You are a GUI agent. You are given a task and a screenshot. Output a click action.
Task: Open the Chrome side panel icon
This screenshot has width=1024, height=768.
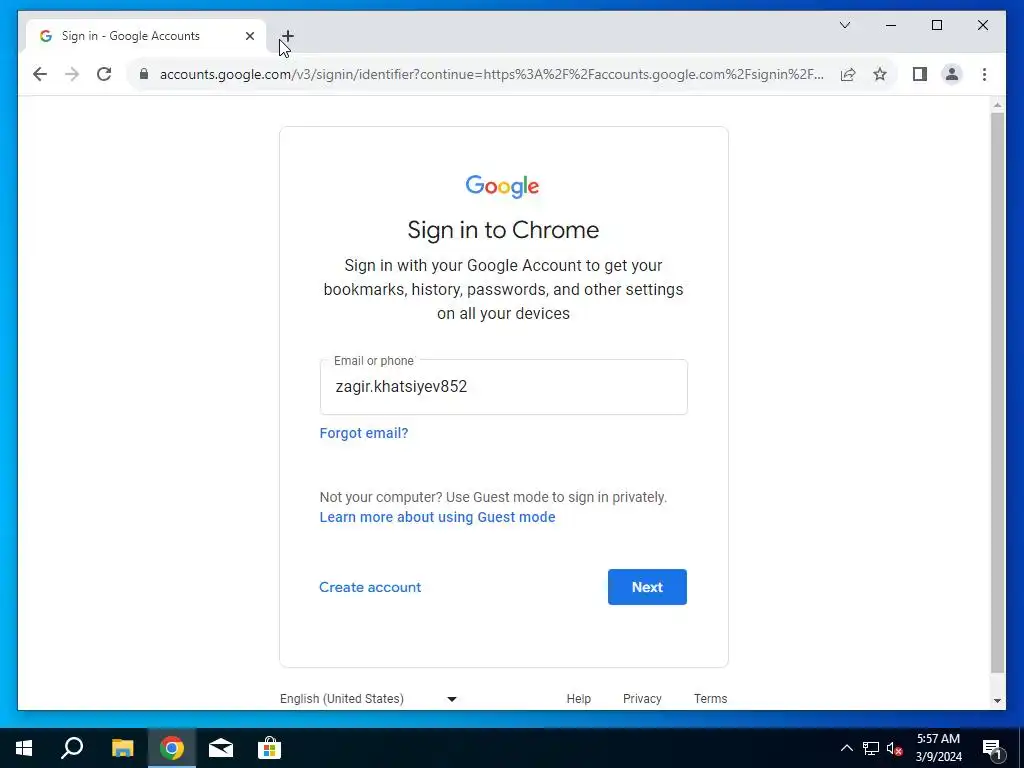click(920, 74)
